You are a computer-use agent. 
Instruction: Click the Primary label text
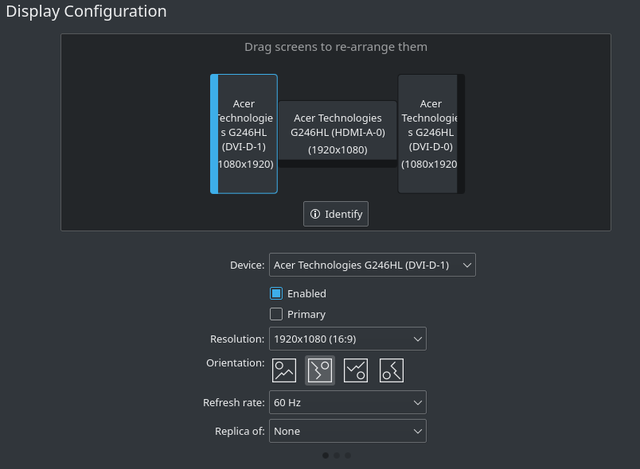(x=307, y=314)
